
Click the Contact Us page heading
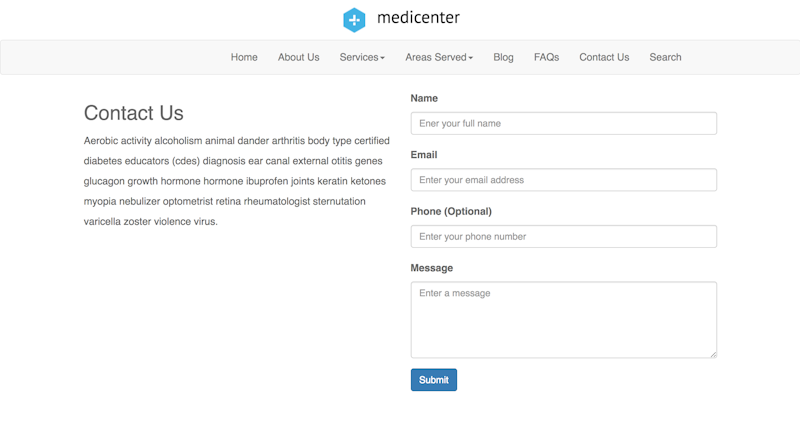[134, 113]
